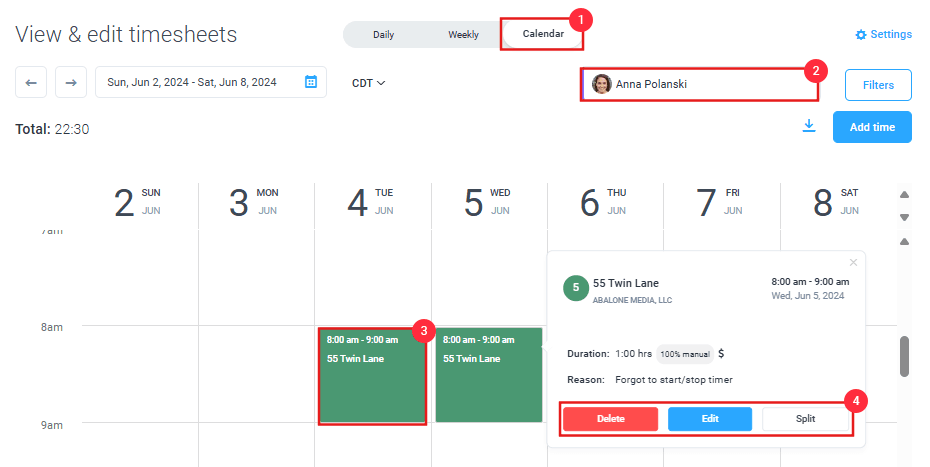Open the Anna Polanski member selector
930x467 pixels.
(x=700, y=84)
